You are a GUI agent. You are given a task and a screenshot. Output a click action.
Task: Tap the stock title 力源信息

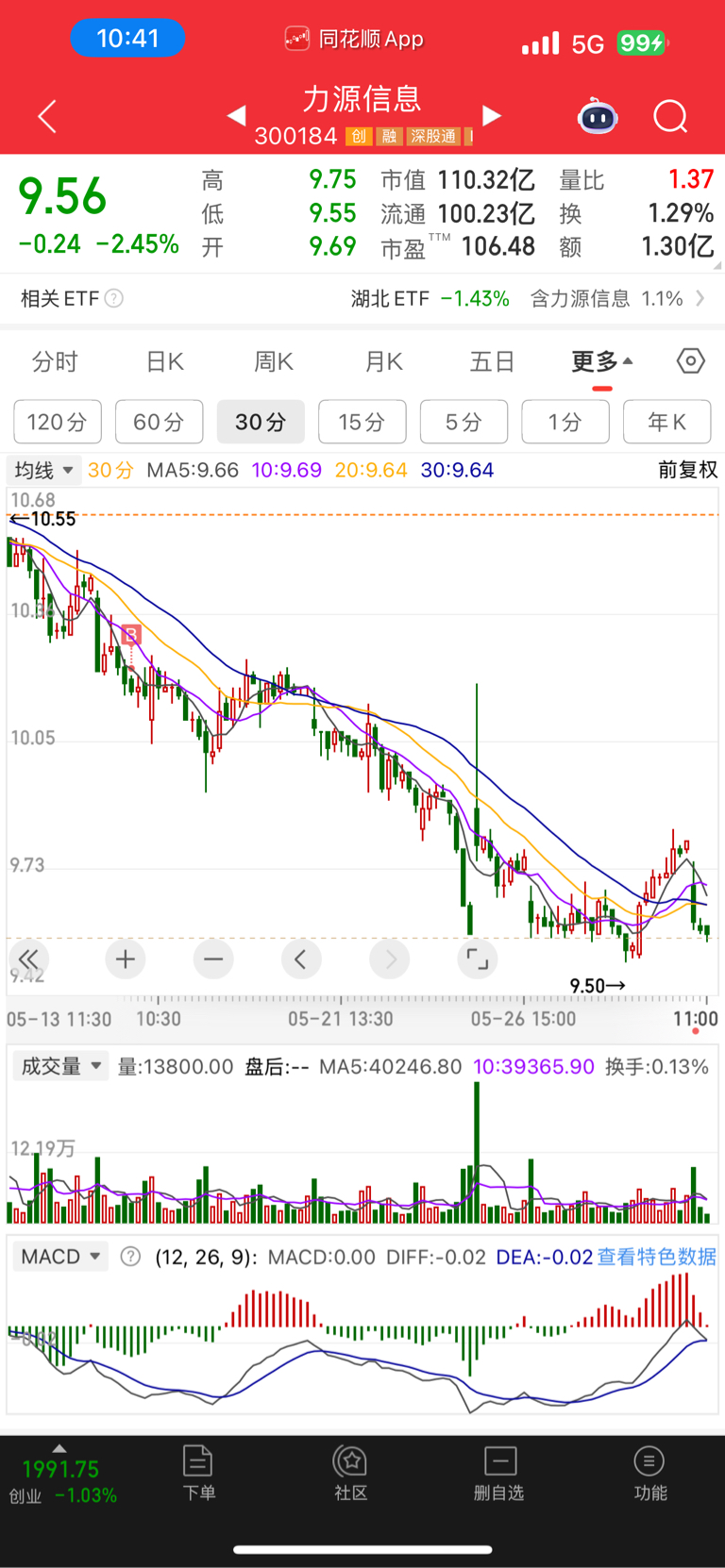362,99
